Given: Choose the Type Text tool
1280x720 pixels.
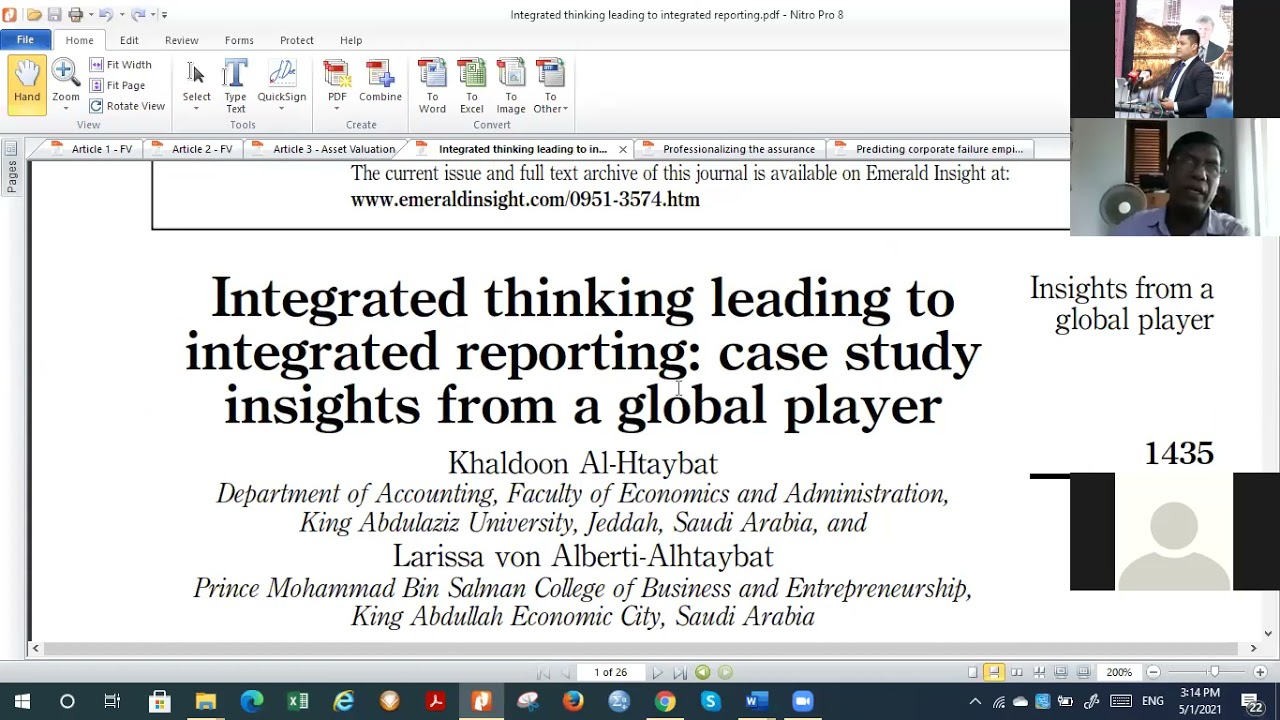Looking at the screenshot, I should (235, 86).
